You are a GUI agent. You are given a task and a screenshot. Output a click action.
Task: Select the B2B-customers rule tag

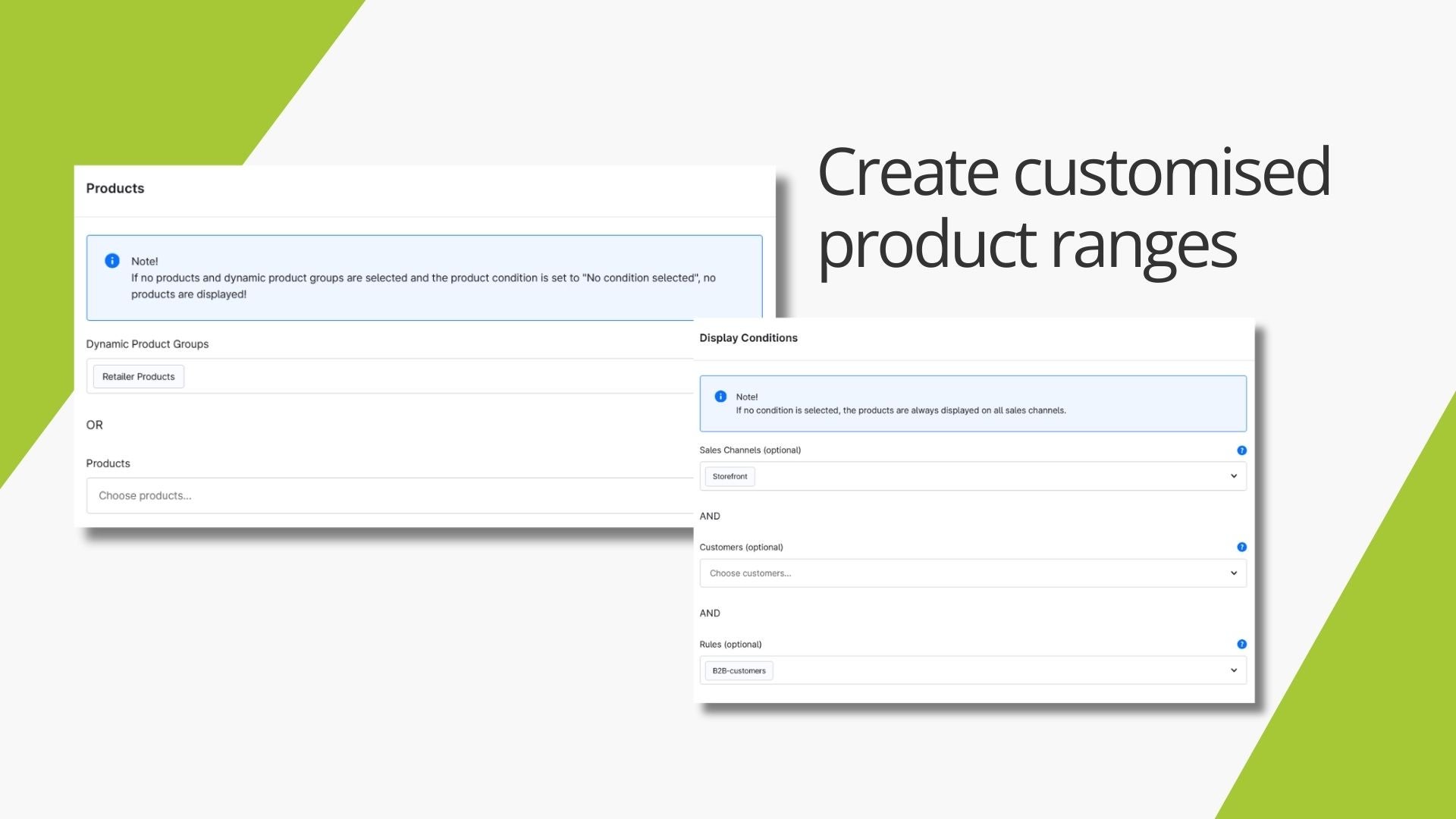pos(739,671)
